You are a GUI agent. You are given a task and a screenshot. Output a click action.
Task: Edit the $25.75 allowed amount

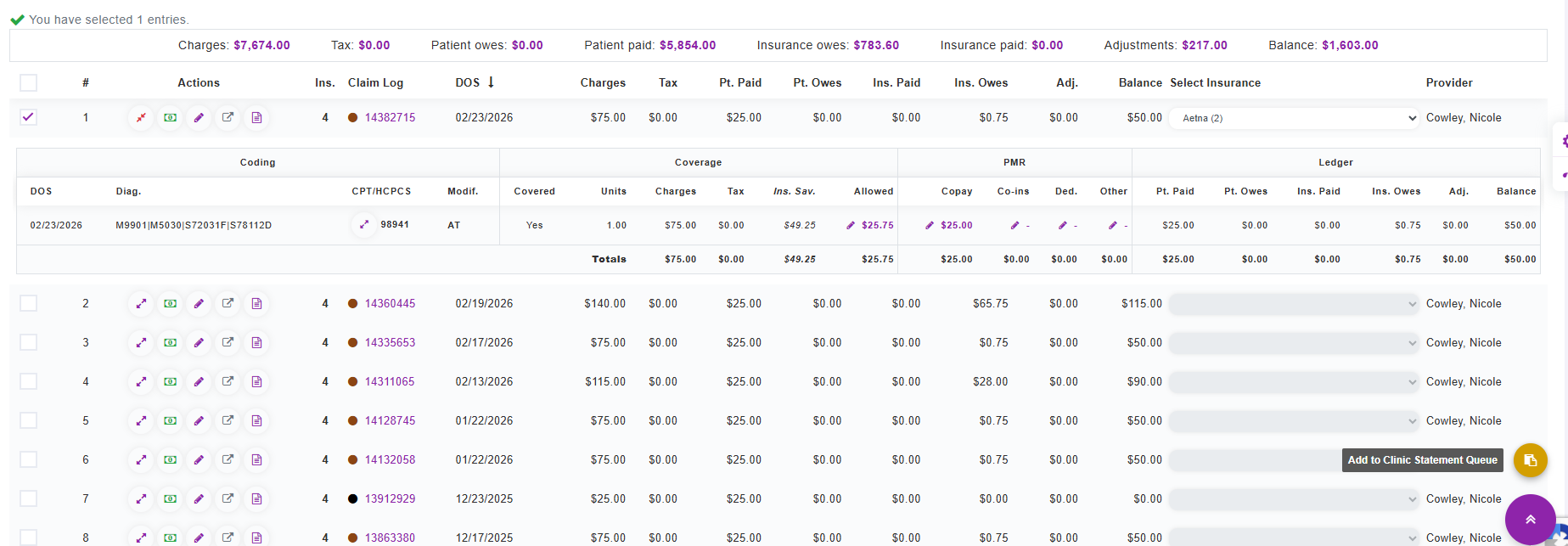pos(851,225)
